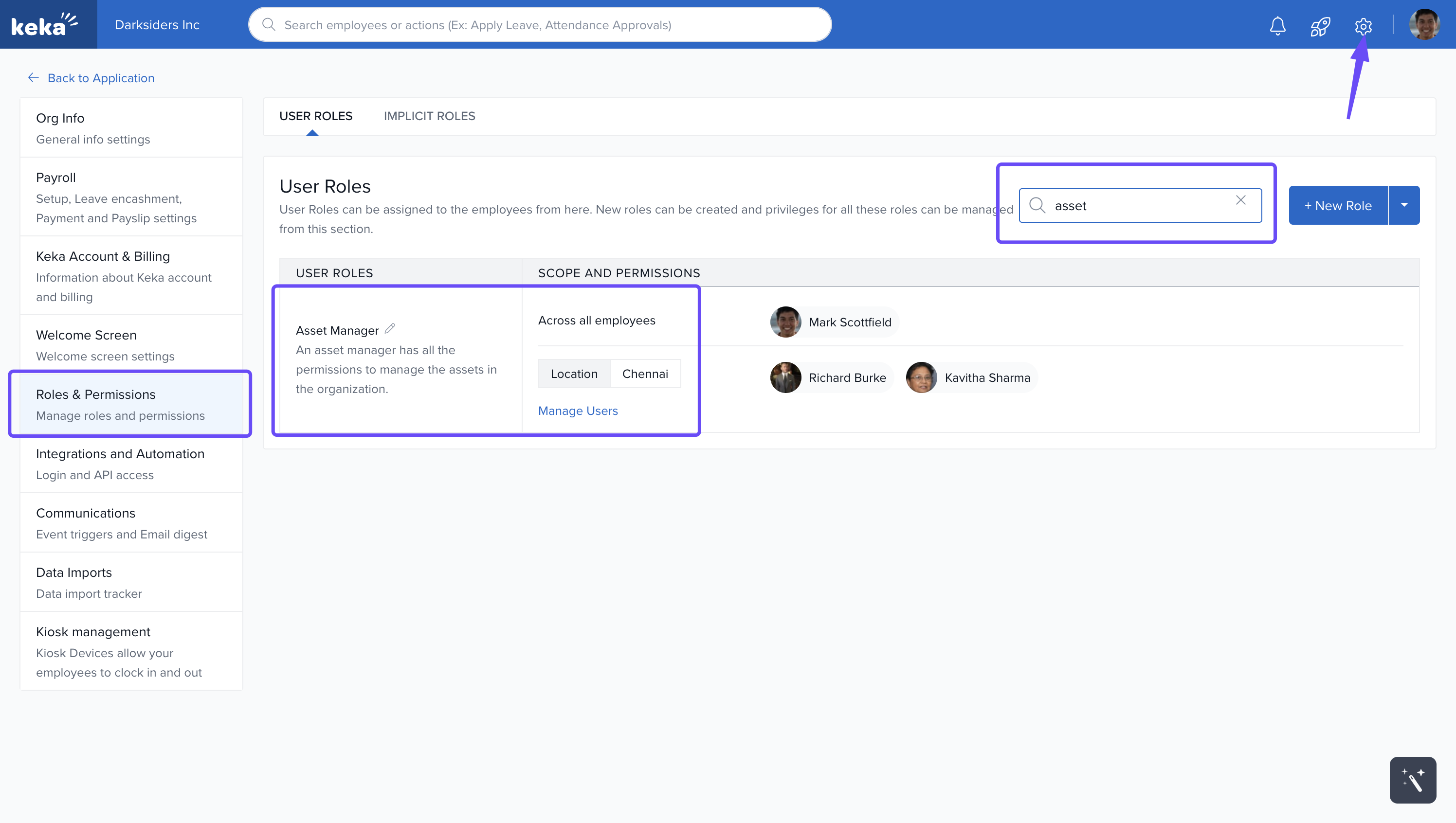Click the rocket quick-start icon
Image resolution: width=1456 pixels, height=823 pixels.
point(1320,26)
